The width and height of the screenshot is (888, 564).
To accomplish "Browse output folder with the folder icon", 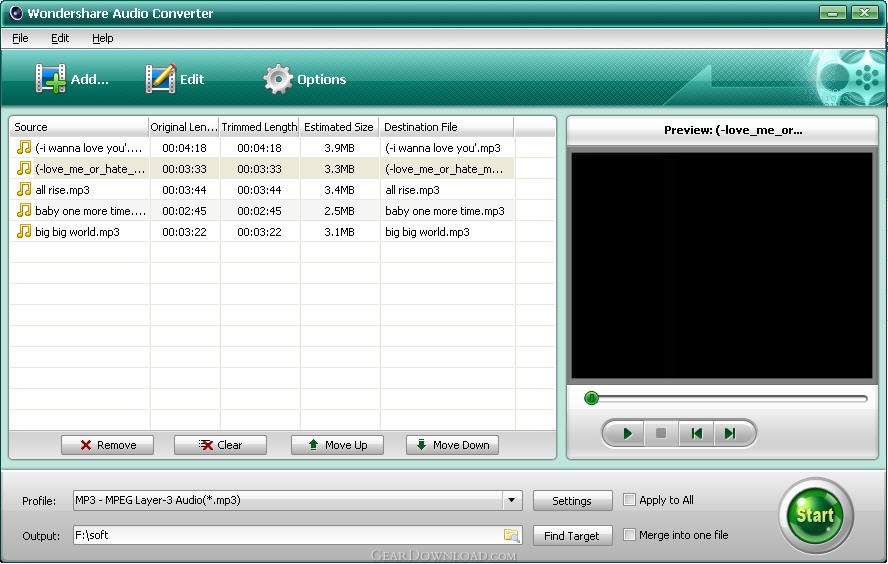I will pos(511,535).
